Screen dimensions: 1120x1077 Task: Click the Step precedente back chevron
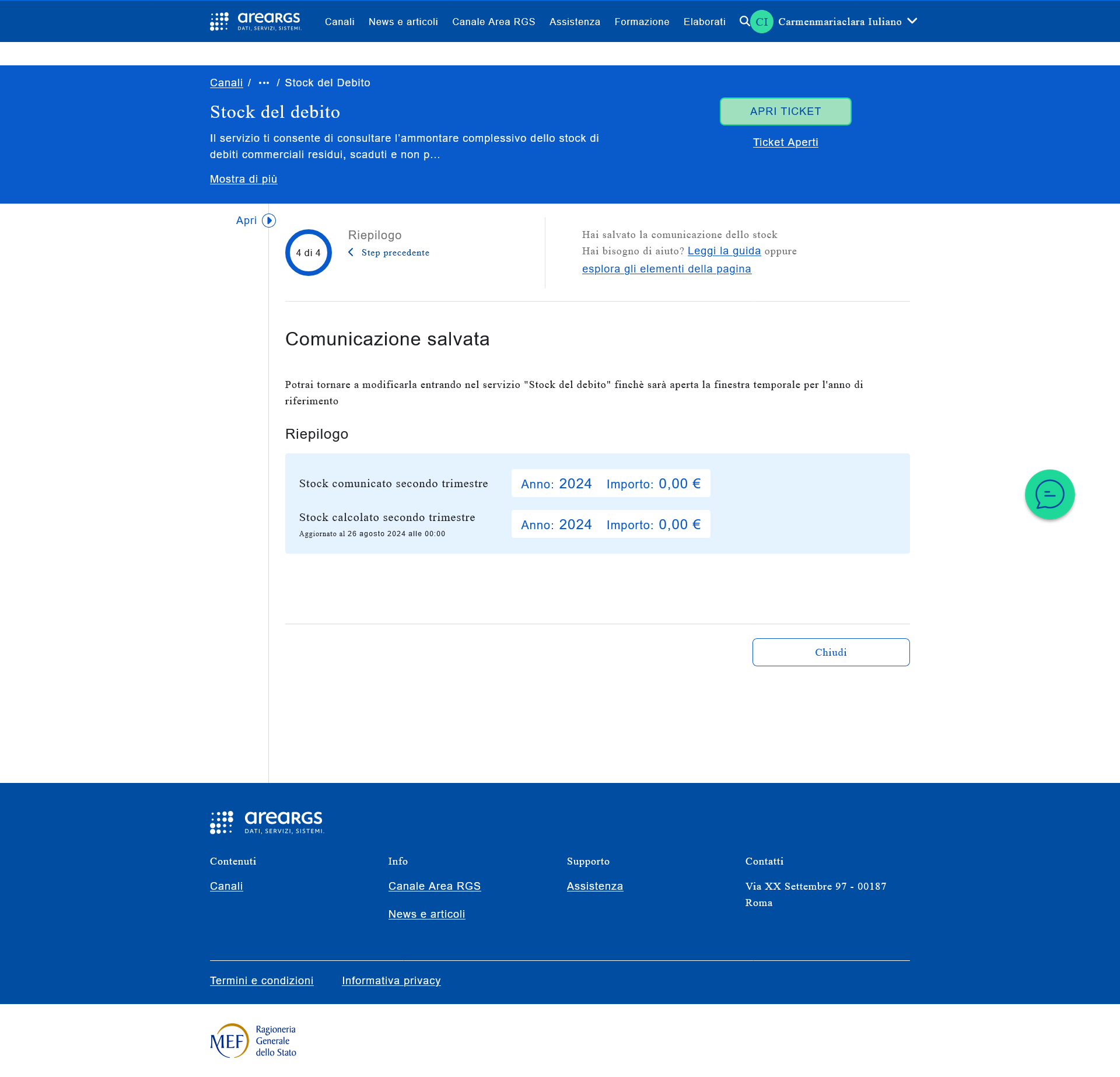click(x=351, y=253)
